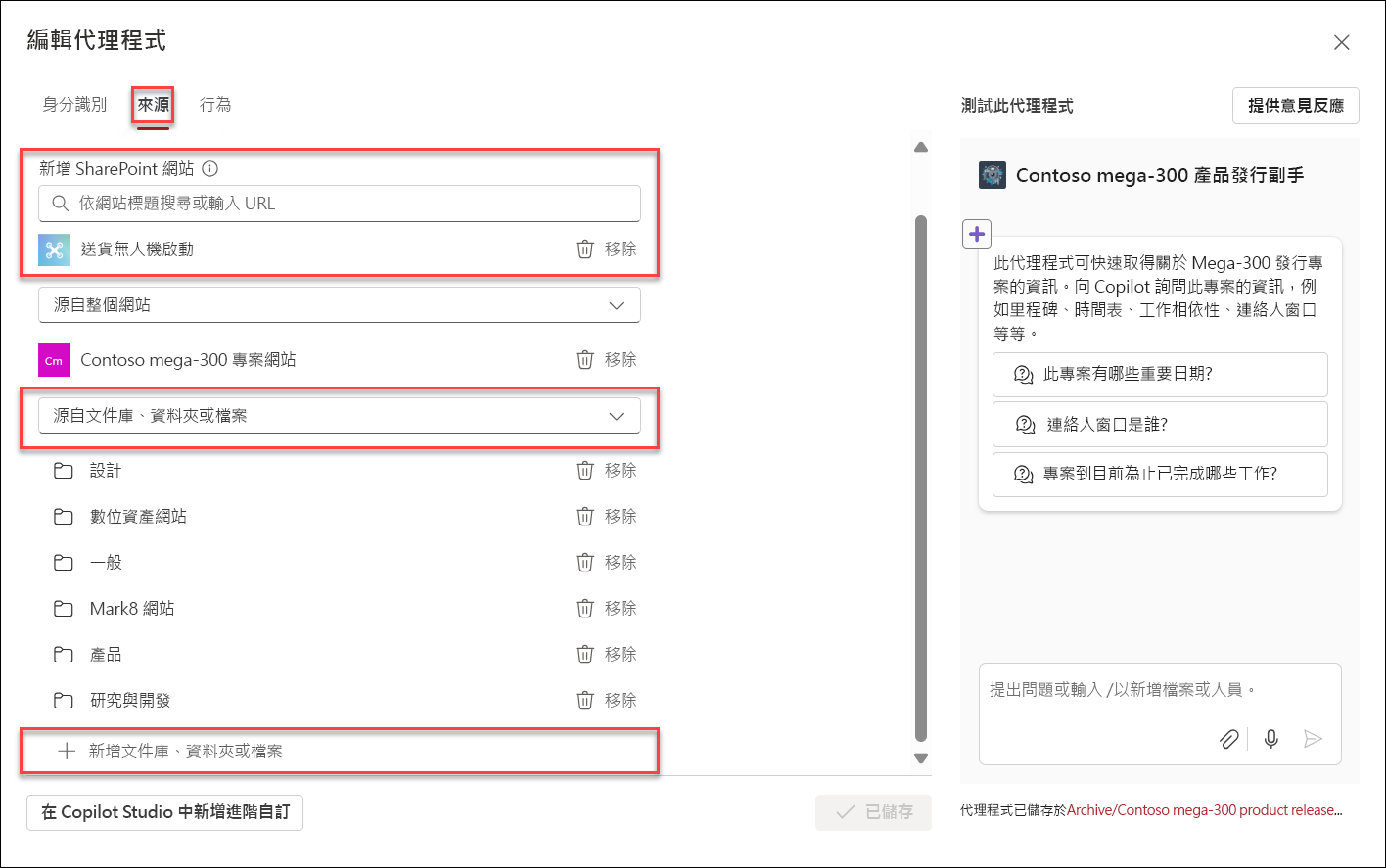Click the folder icon next to 設計
Viewport: 1386px width, 868px height.
point(64,471)
